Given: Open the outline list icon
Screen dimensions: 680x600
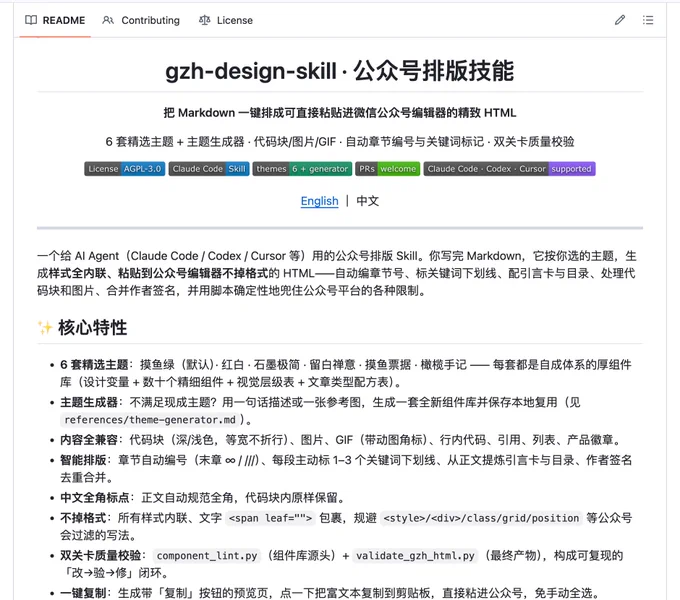Looking at the screenshot, I should 648,20.
